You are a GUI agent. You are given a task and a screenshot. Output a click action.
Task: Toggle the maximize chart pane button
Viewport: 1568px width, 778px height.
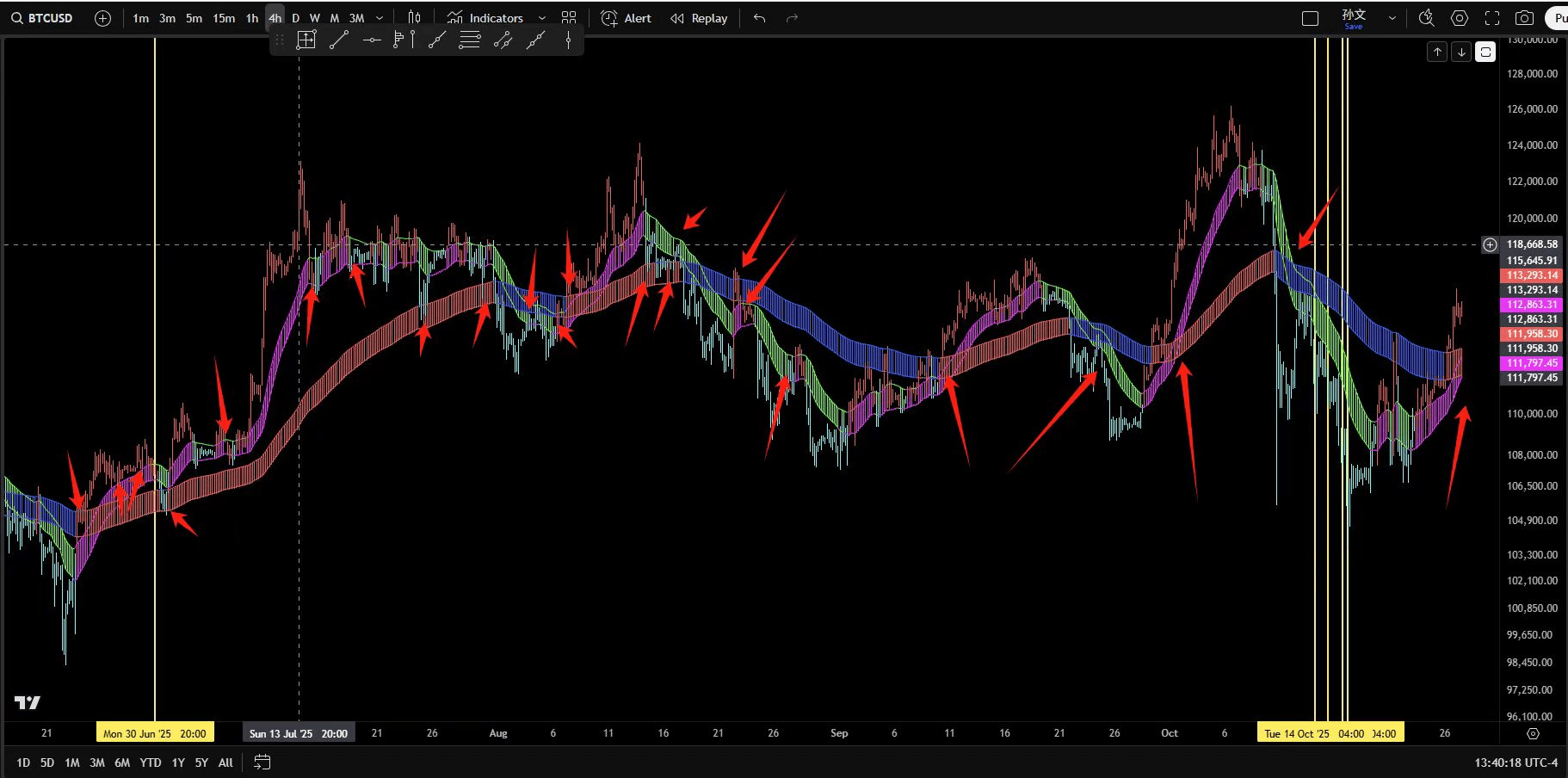[x=1485, y=52]
